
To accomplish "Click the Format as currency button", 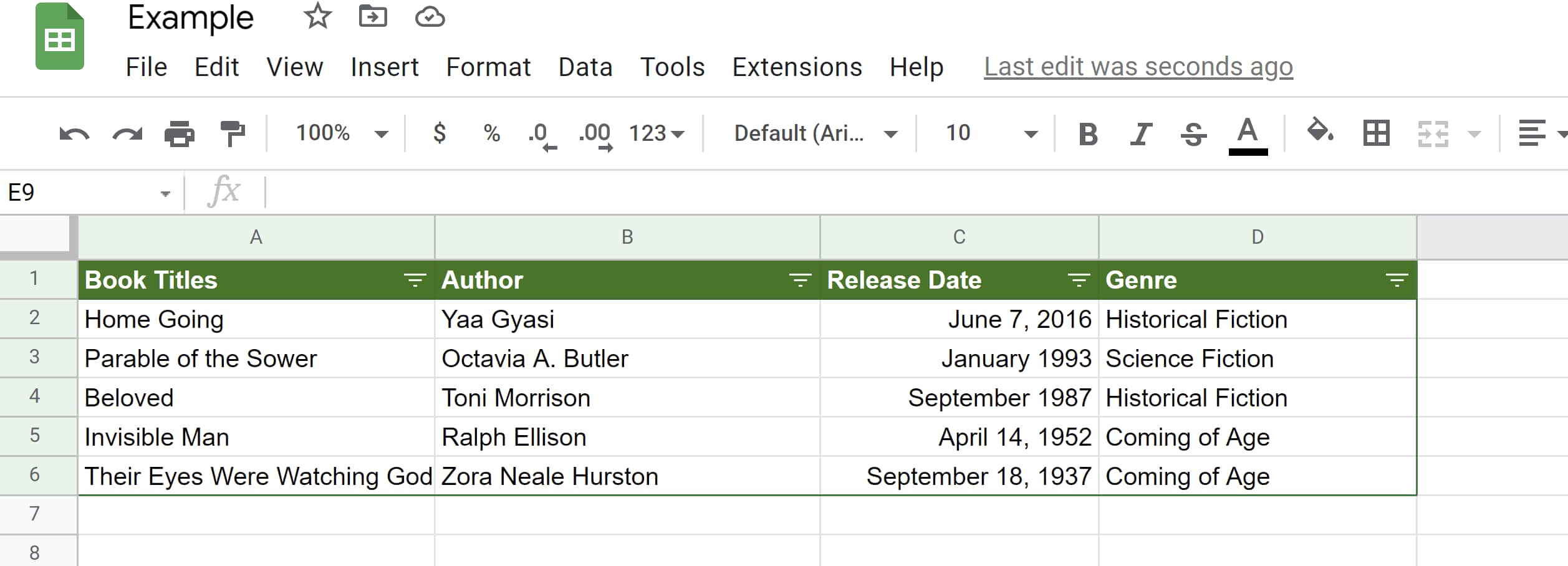I will pyautogui.click(x=440, y=133).
